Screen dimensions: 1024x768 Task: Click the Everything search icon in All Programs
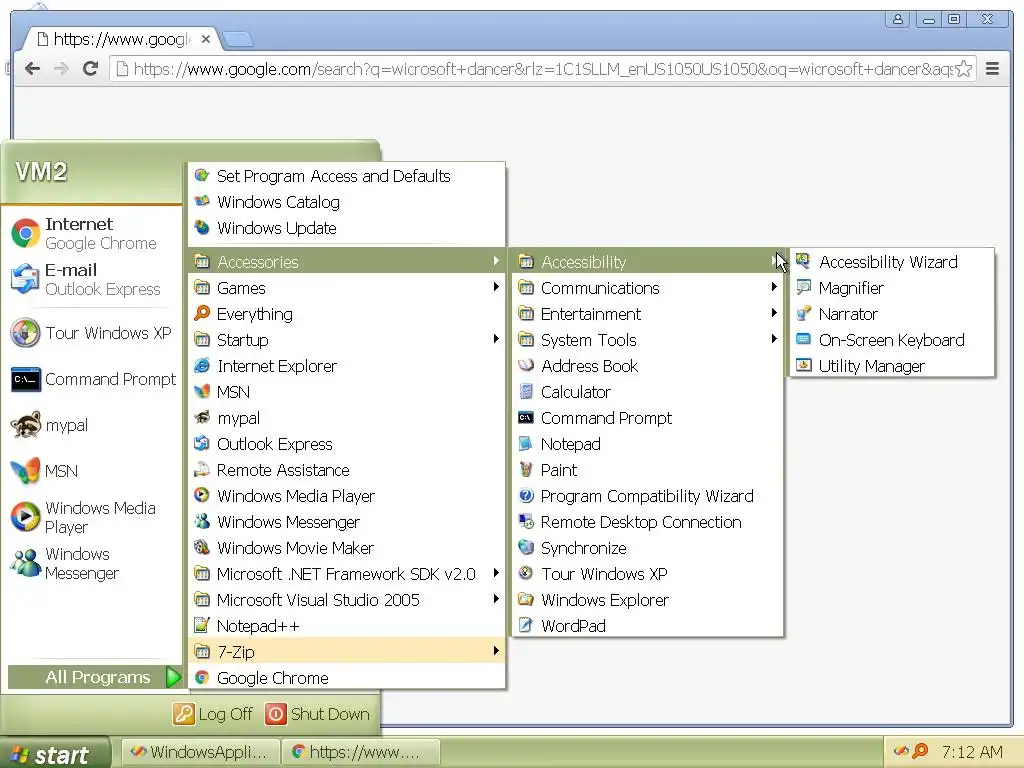coord(202,313)
